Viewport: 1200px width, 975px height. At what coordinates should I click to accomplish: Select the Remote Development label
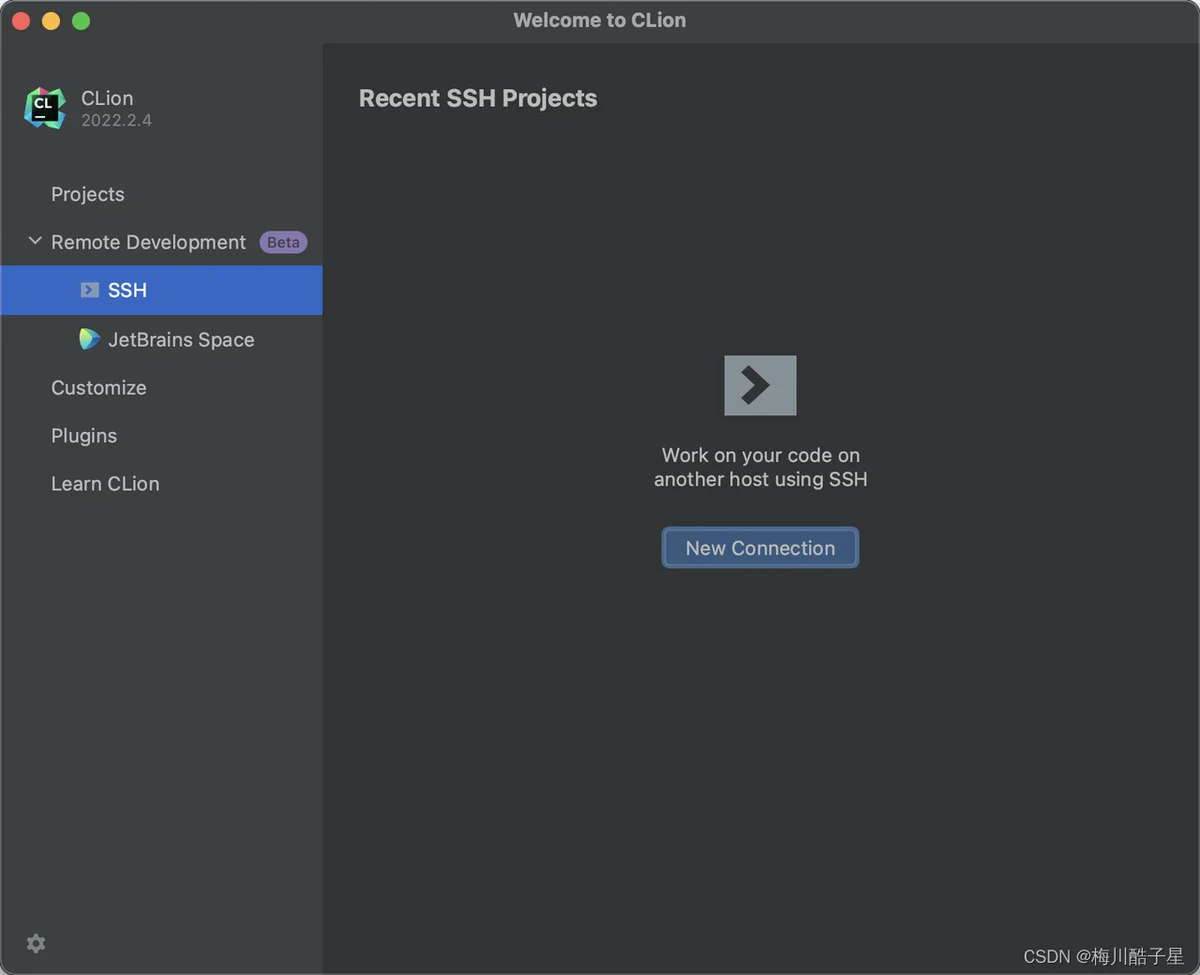[x=148, y=242]
